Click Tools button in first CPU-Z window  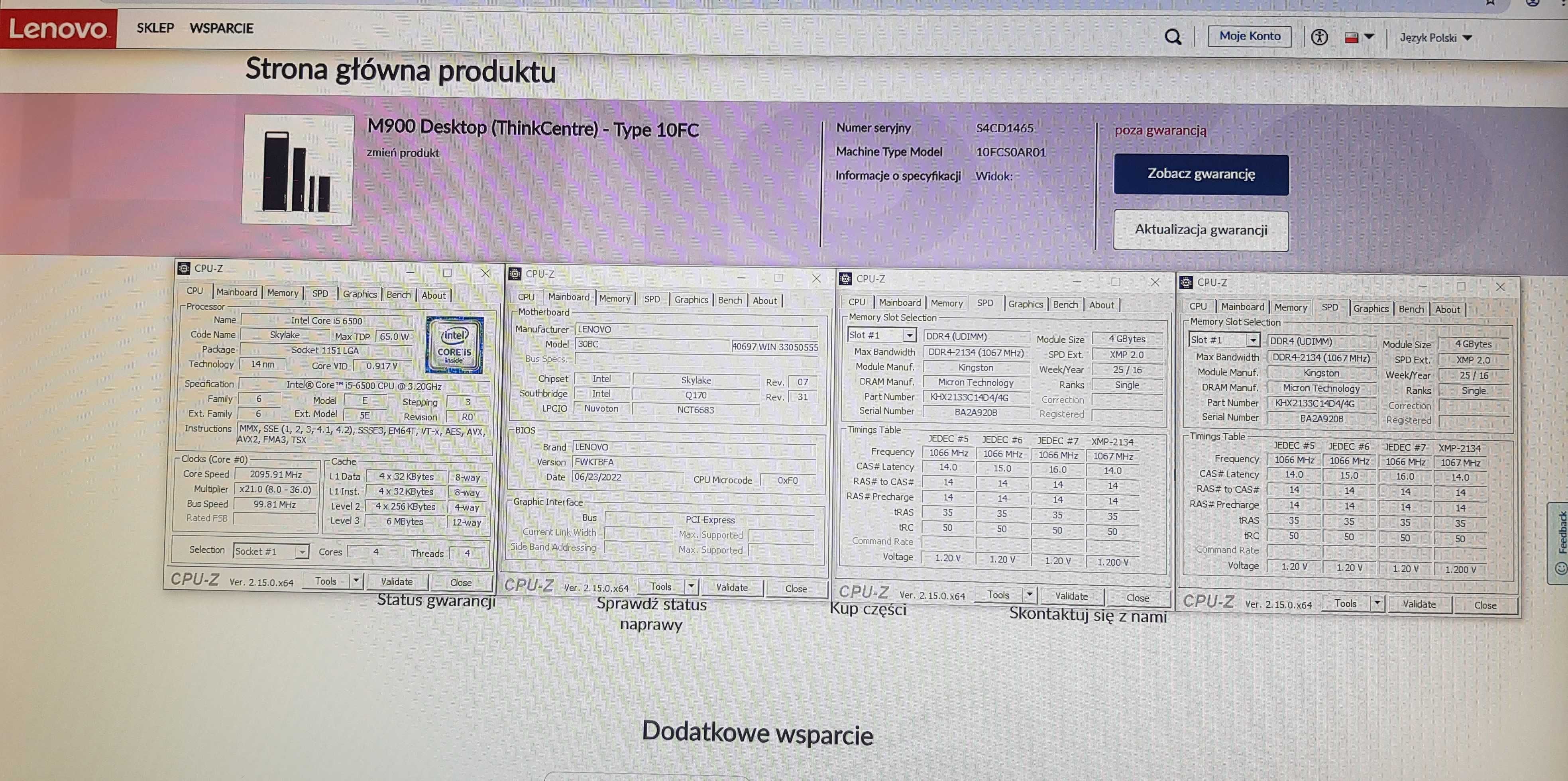click(326, 581)
